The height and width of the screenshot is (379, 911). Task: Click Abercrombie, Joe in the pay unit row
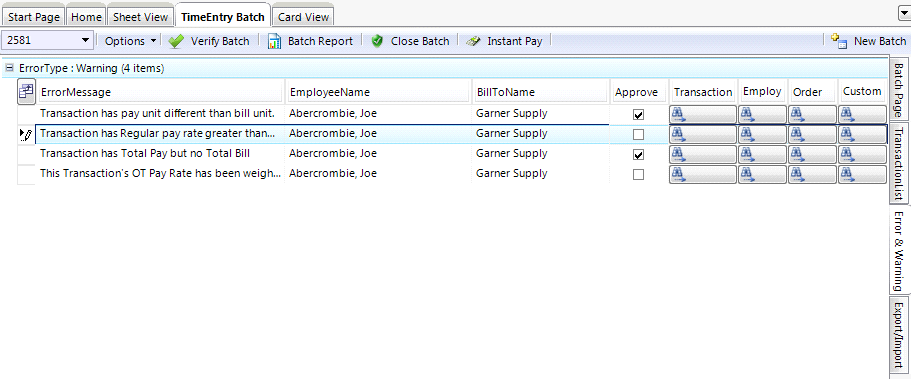tap(333, 113)
